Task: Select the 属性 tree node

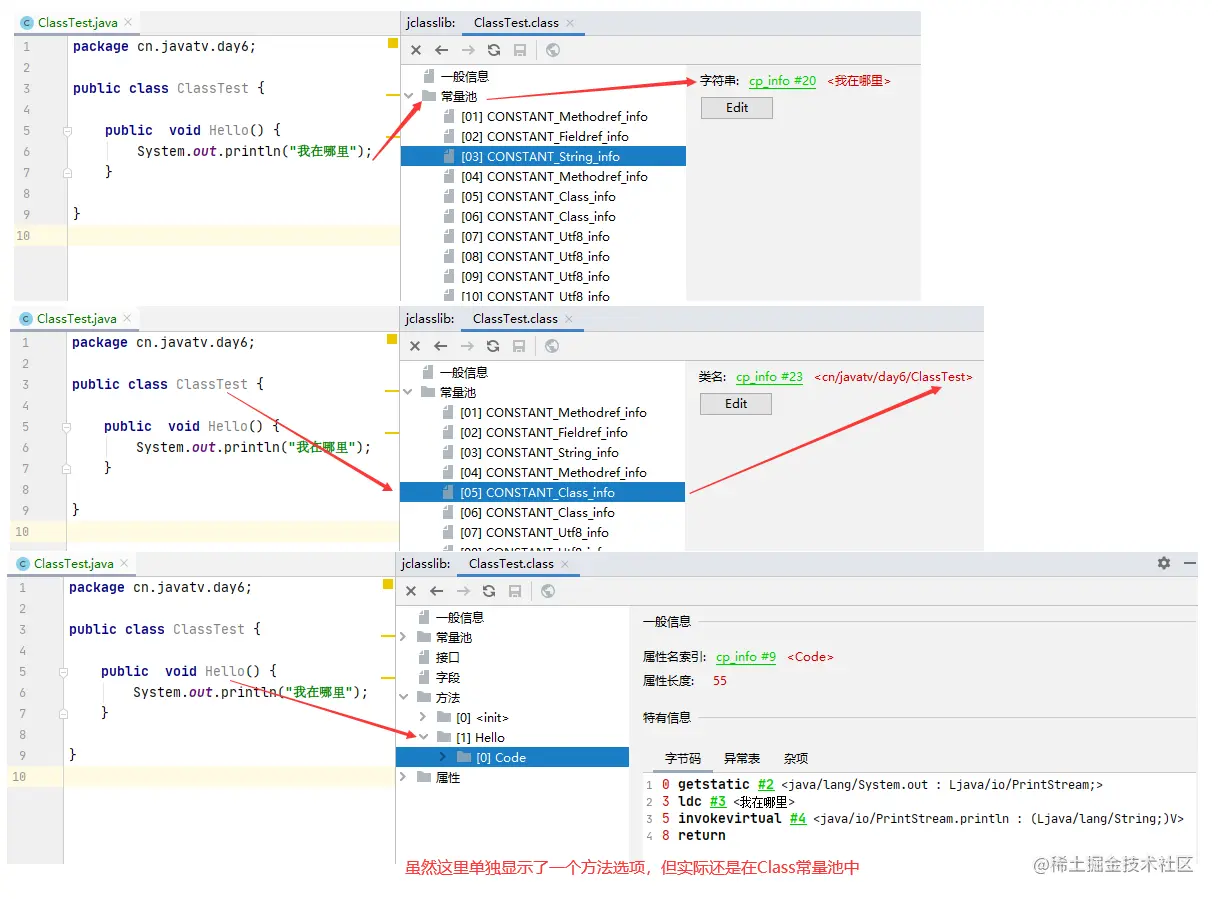Action: tap(448, 777)
